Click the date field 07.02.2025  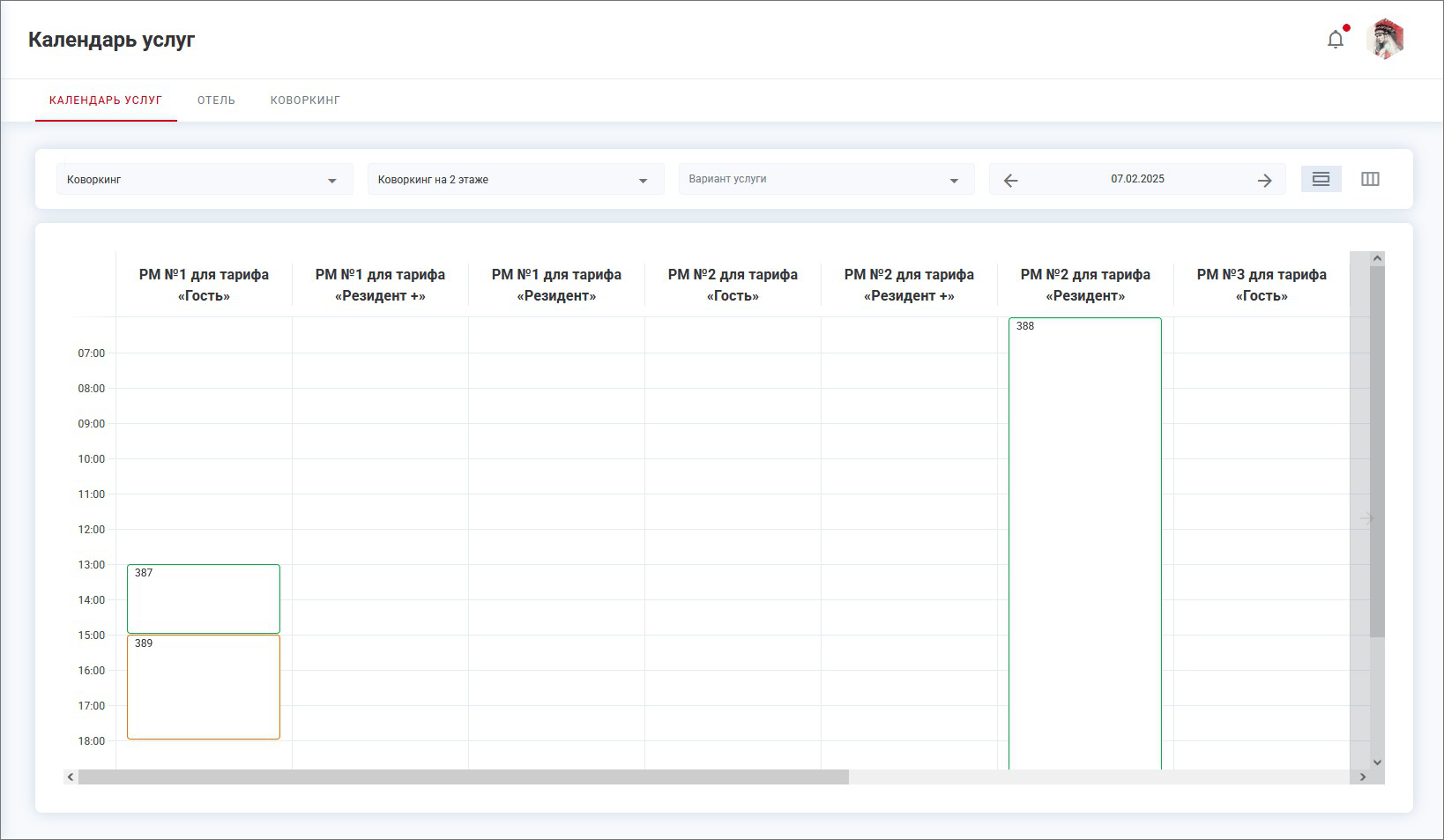[x=1137, y=179]
